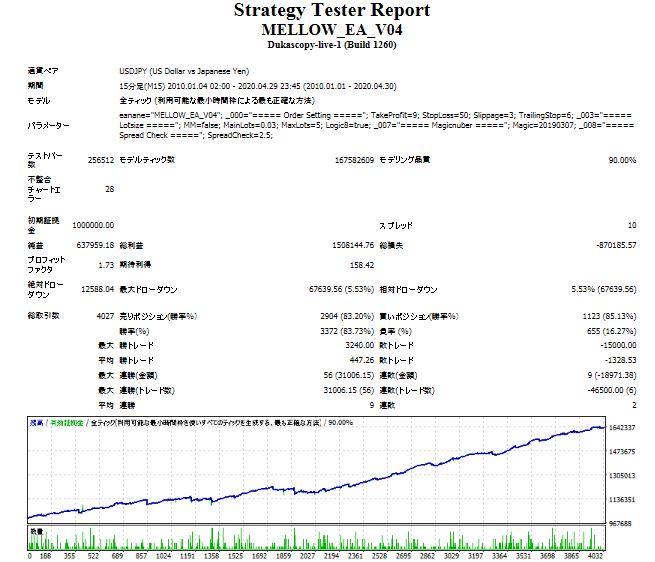Click the graph axis value '1642337'
Viewport: 655px width, 562px height.
pyautogui.click(x=622, y=428)
